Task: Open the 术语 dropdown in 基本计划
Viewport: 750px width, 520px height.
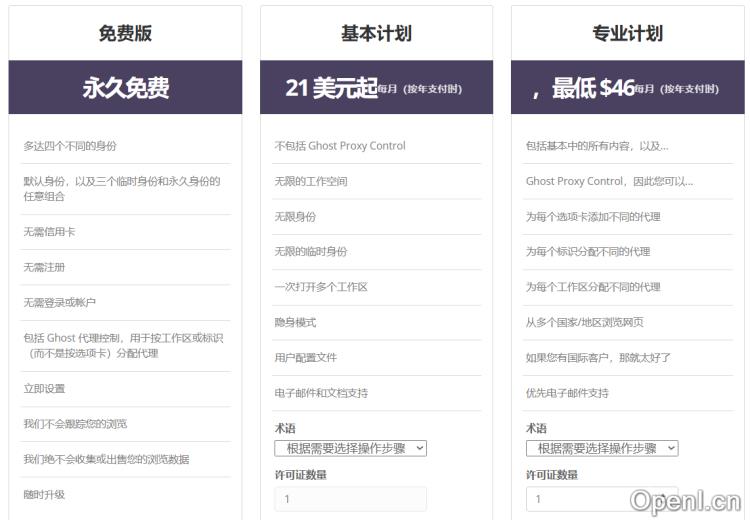Action: click(350, 448)
